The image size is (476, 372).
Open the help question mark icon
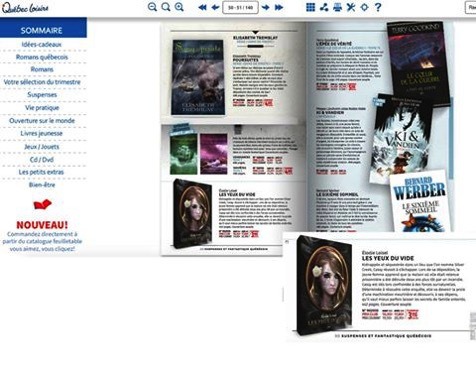pos(378,7)
